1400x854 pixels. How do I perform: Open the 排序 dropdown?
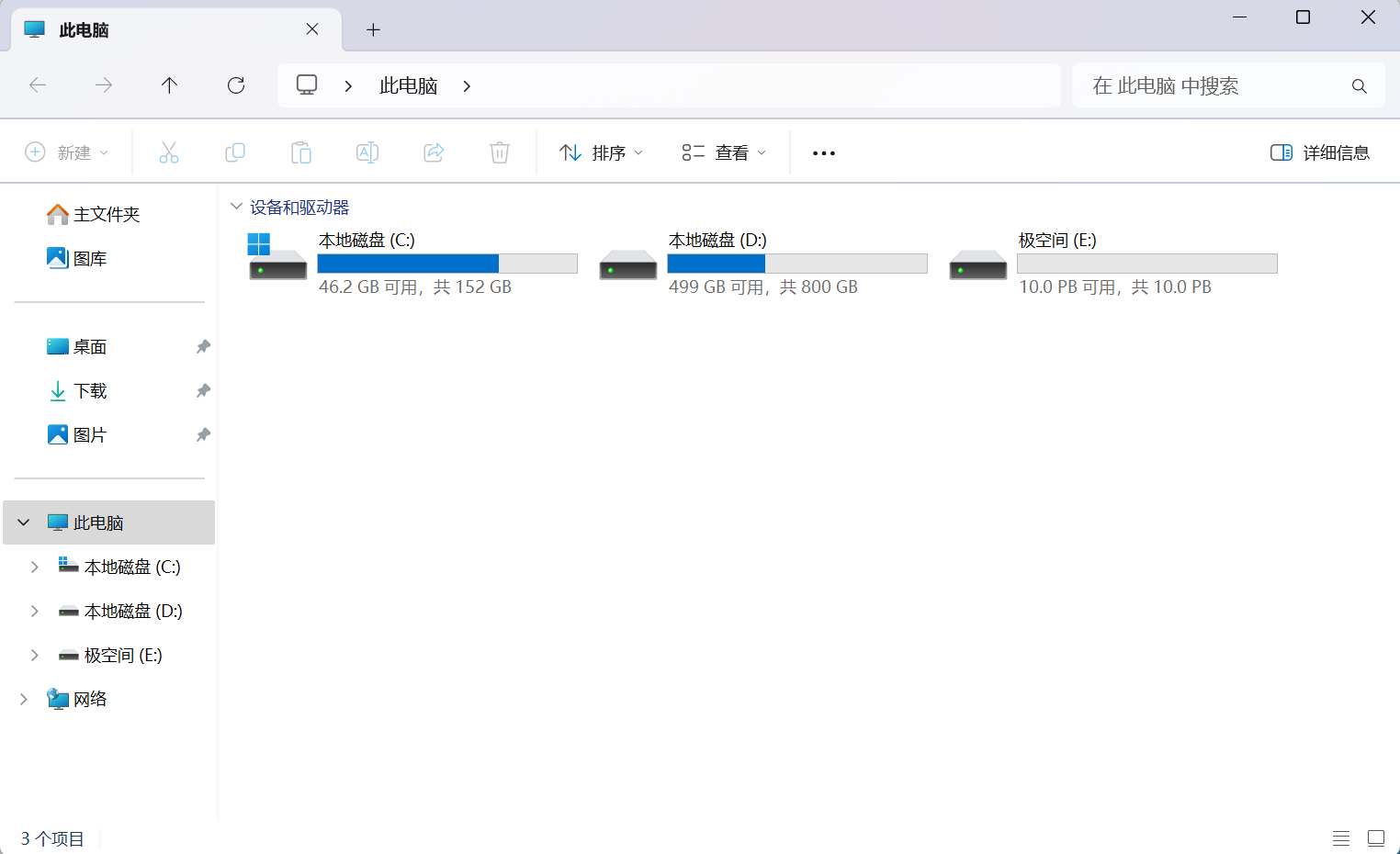click(x=600, y=152)
